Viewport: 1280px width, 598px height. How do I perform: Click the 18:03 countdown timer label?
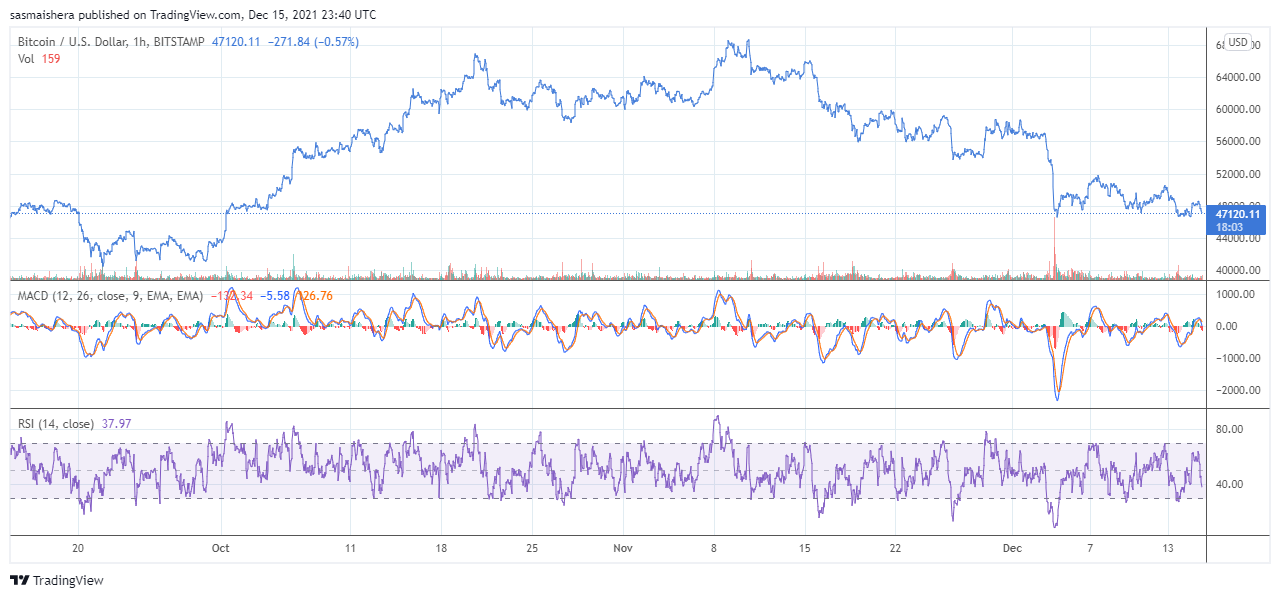pos(1229,227)
